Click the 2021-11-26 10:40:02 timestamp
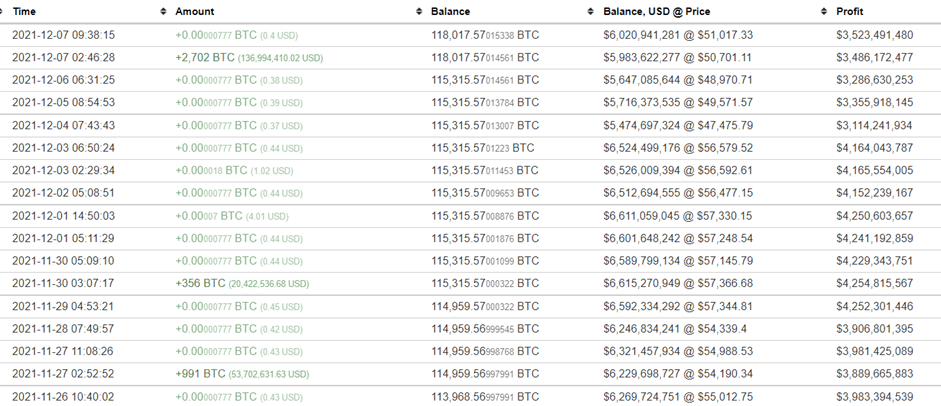The image size is (941, 406). coord(63,396)
